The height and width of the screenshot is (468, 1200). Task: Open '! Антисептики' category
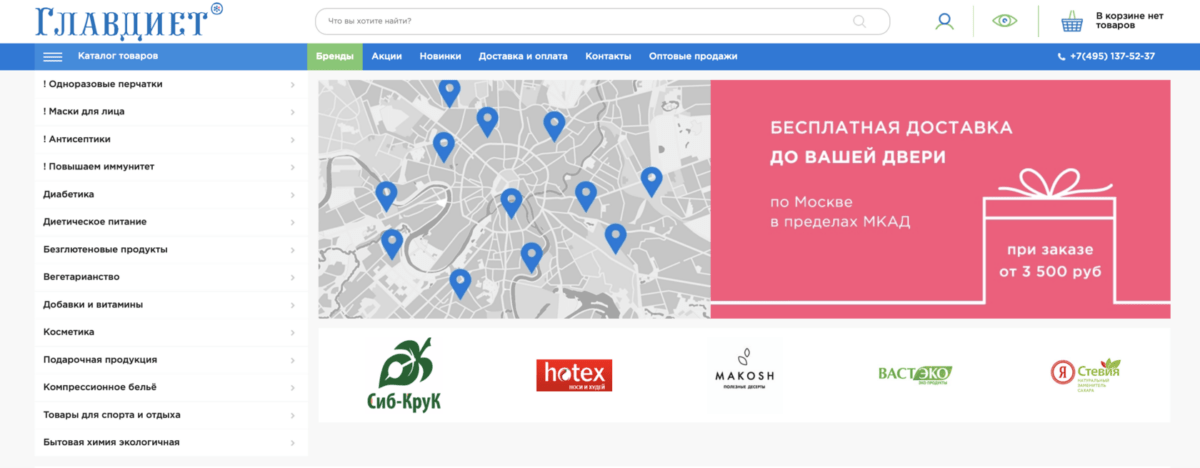pyautogui.click(x=170, y=139)
